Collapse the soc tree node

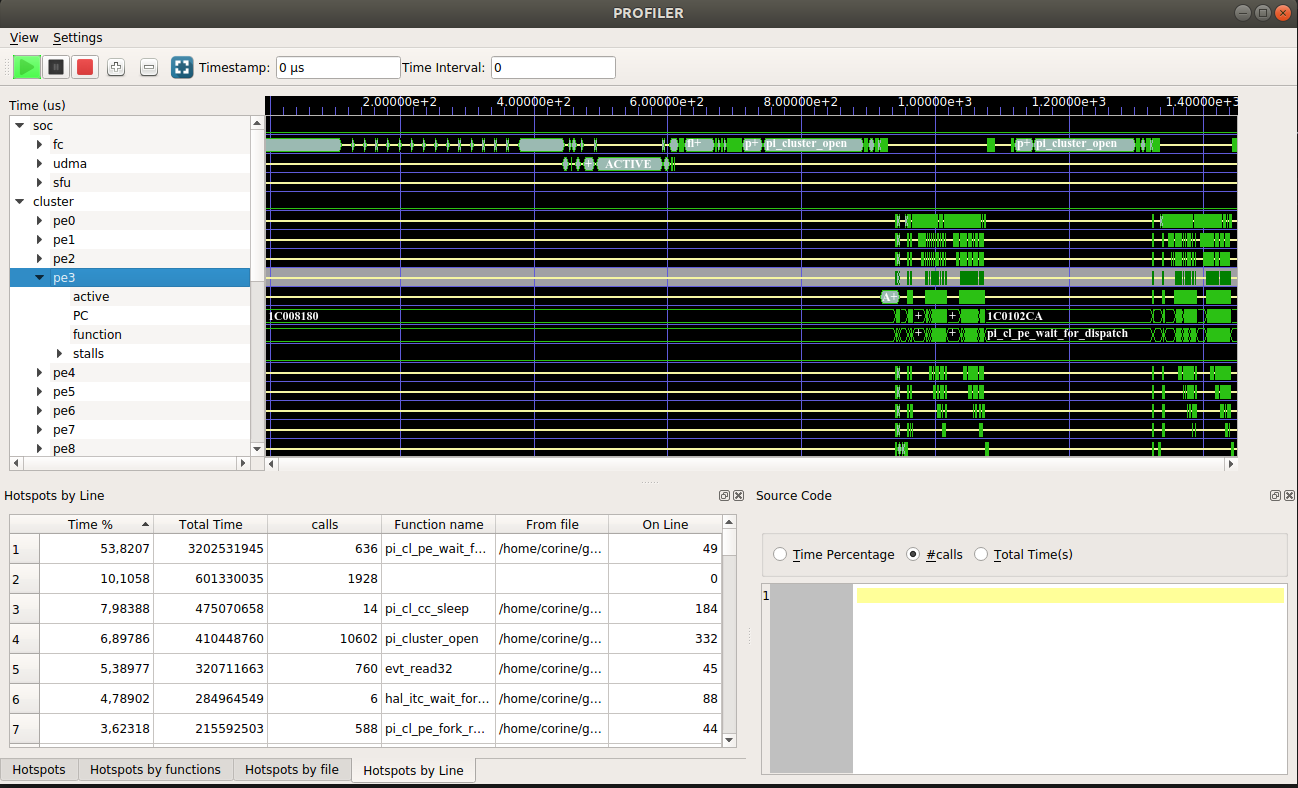tap(18, 126)
